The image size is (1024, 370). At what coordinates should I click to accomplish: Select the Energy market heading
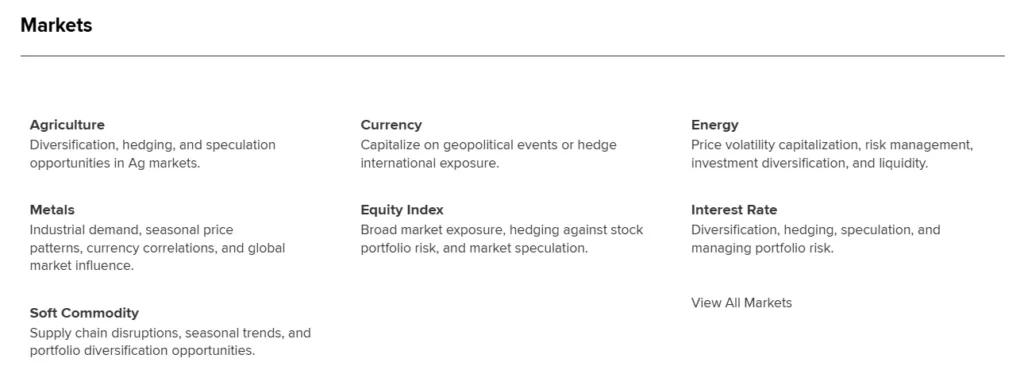coord(714,125)
